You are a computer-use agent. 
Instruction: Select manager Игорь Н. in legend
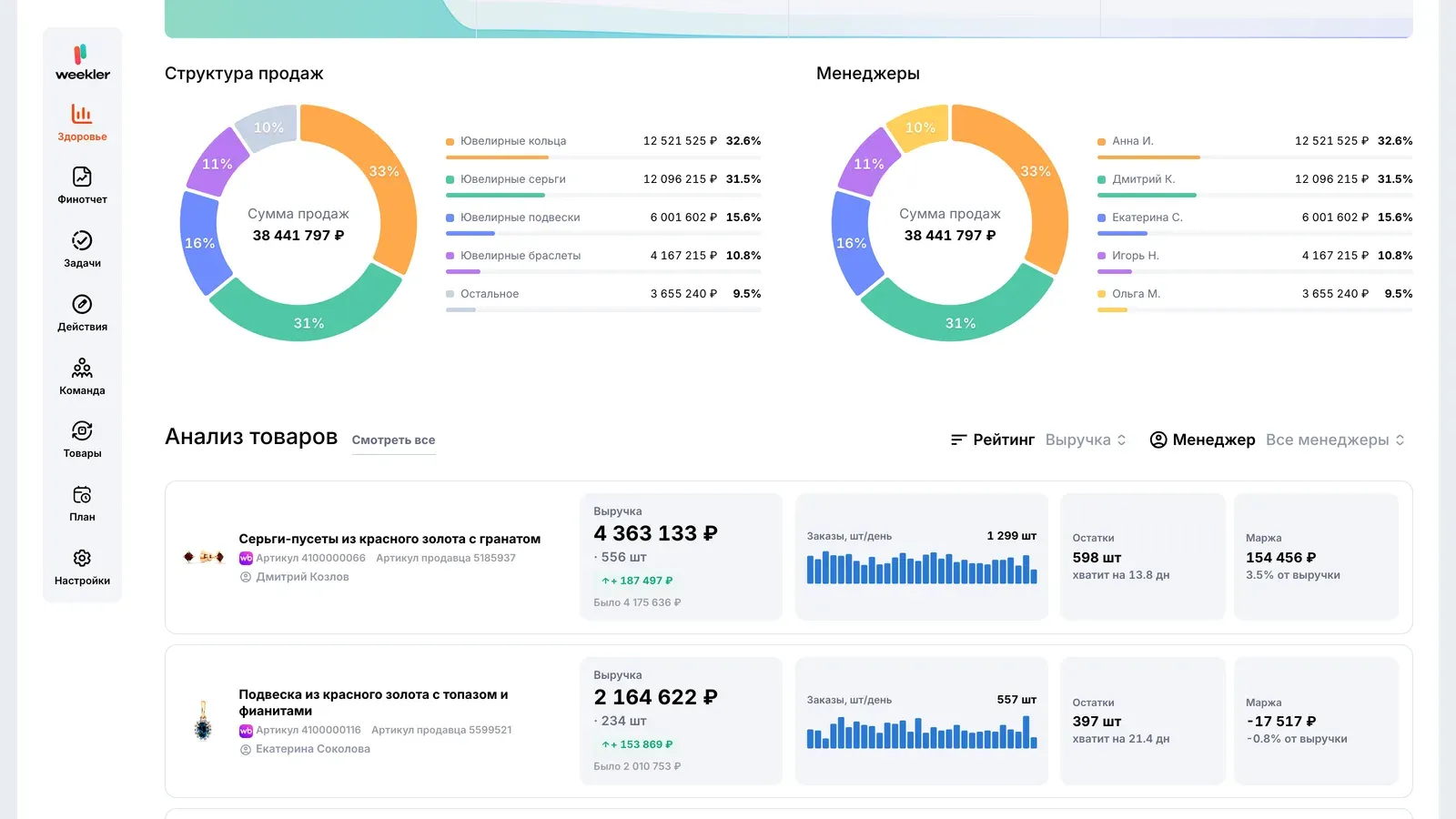1255,261
